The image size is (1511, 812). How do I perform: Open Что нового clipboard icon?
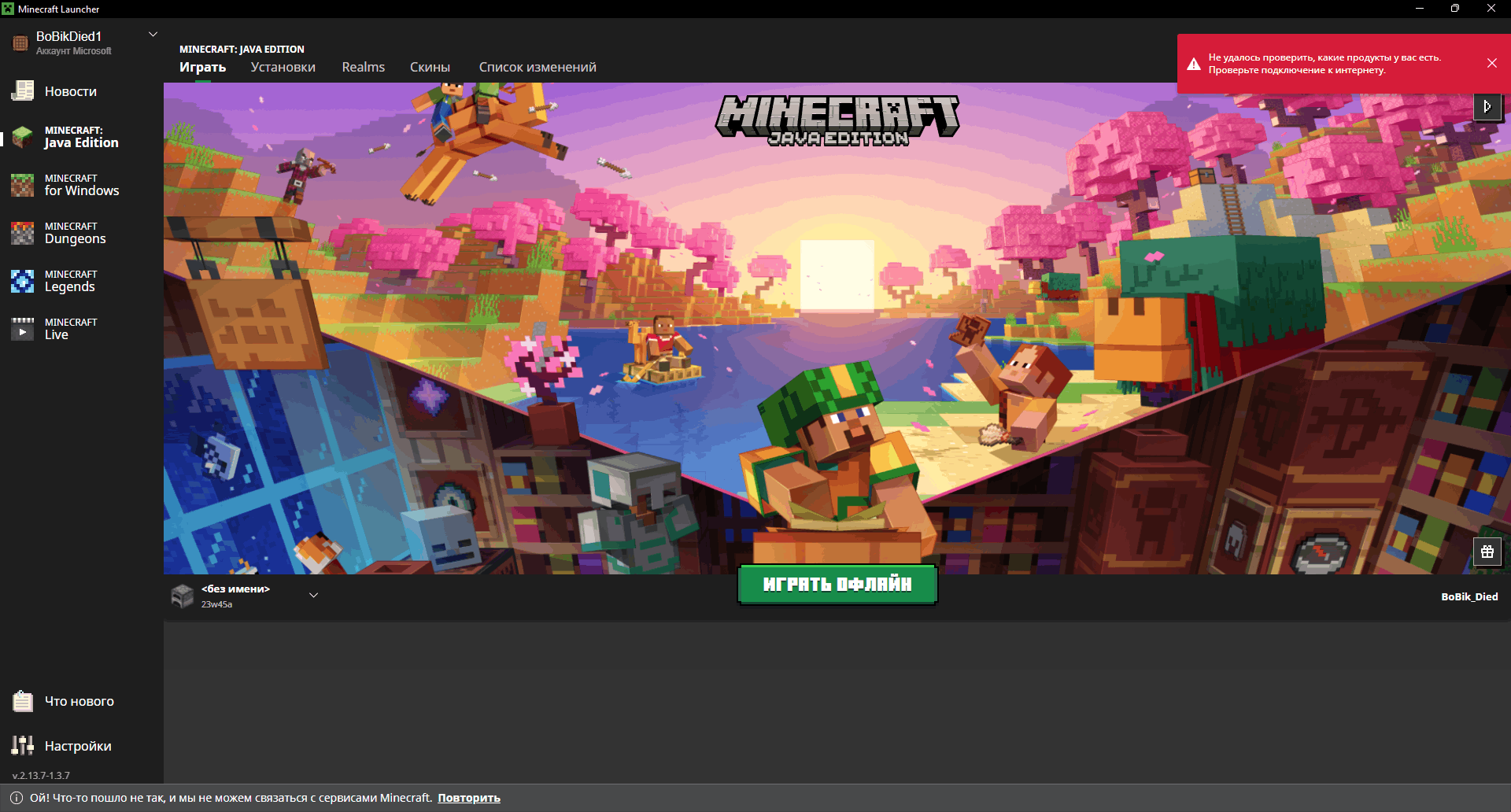[22, 701]
